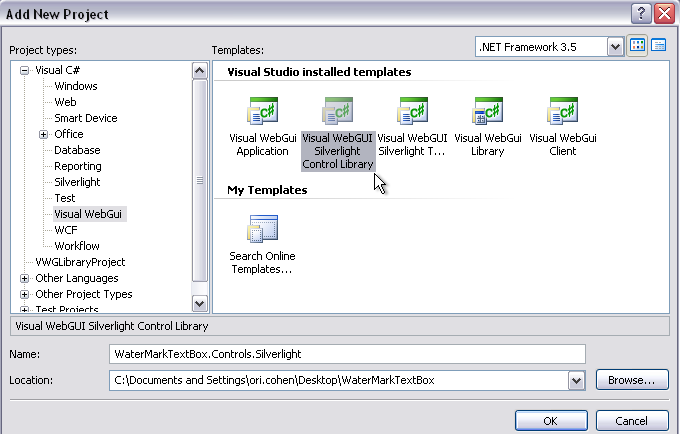Click the project types scrollbar thumb
Screen dimensions: 680x434
[x=199, y=180]
